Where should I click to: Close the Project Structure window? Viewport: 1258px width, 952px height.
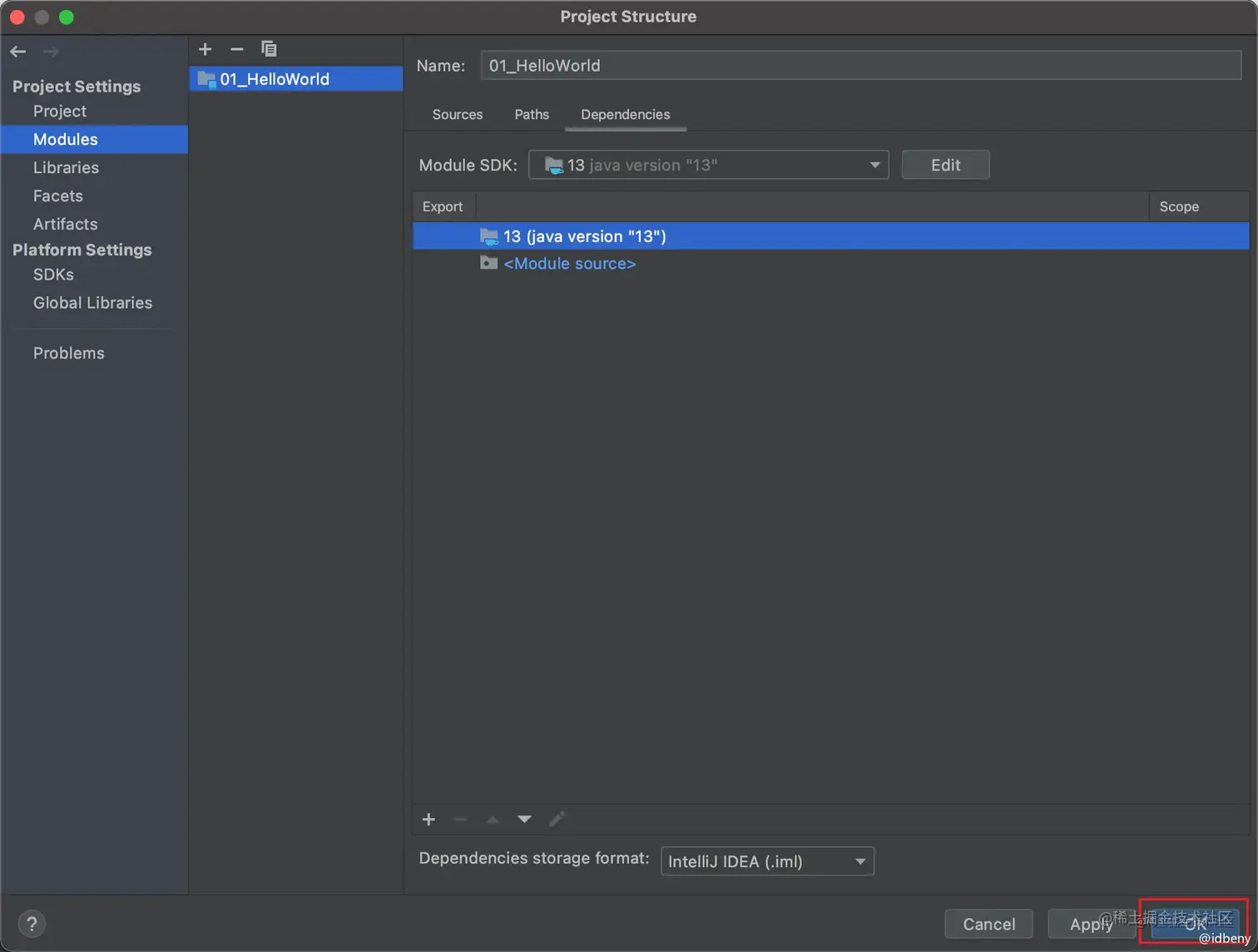17,17
